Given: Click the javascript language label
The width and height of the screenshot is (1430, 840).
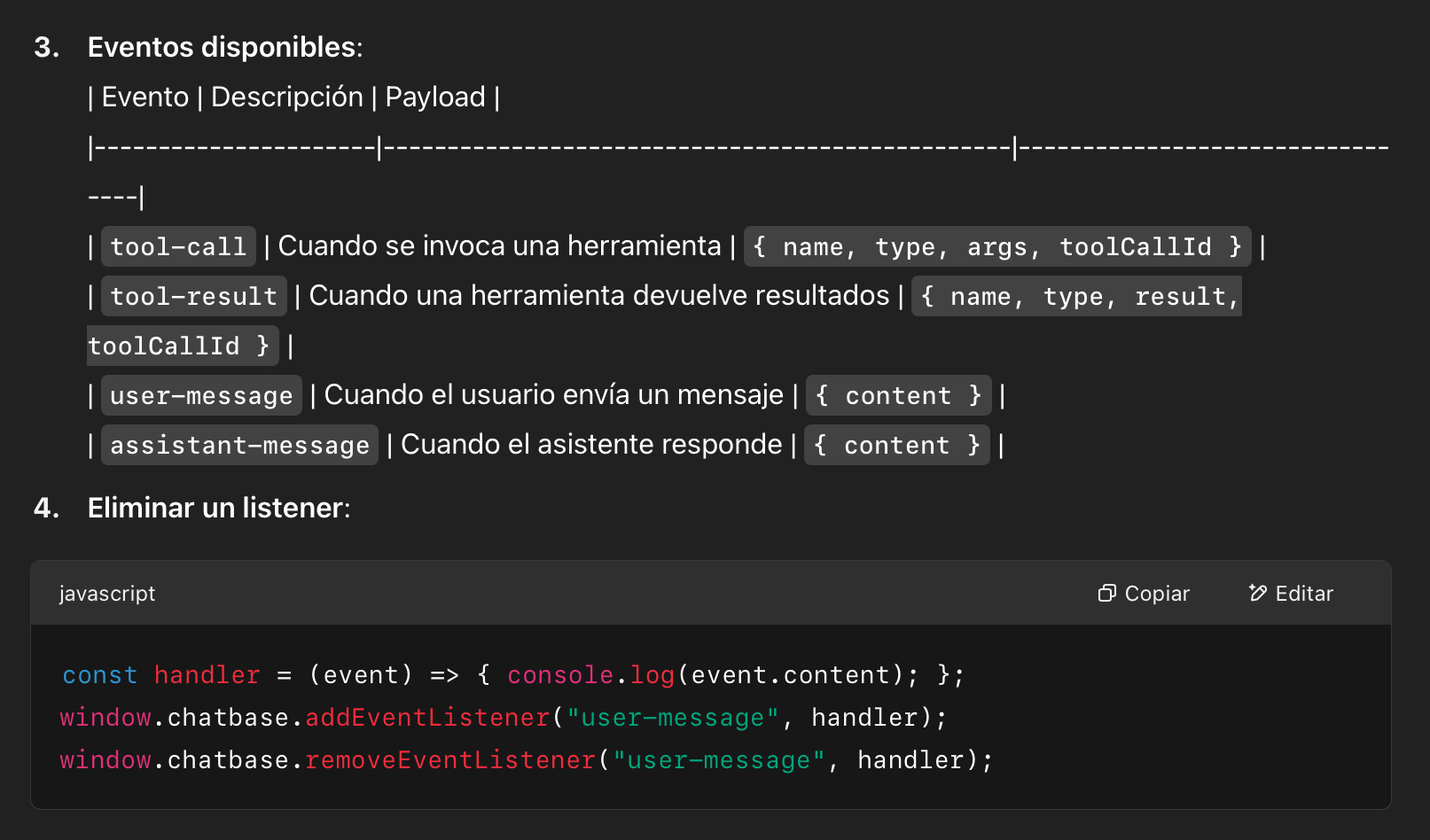Looking at the screenshot, I should coord(107,594).
